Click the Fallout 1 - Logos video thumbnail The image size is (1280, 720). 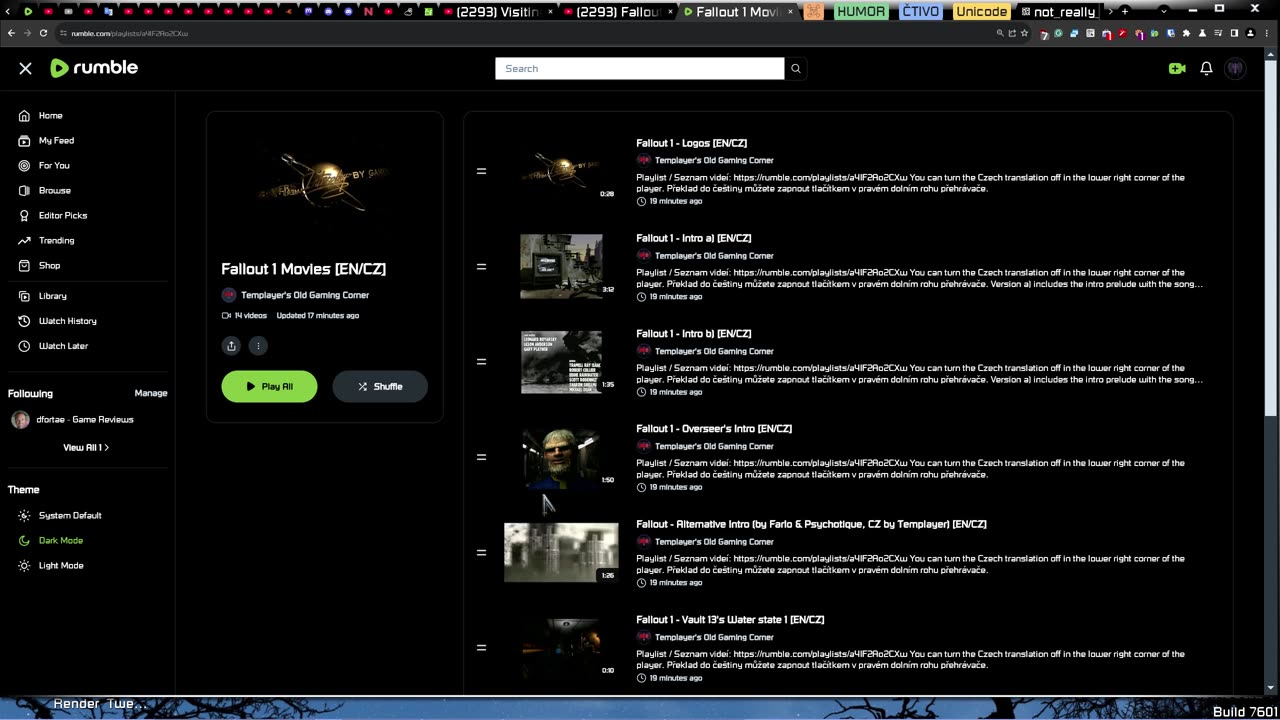[x=561, y=171]
